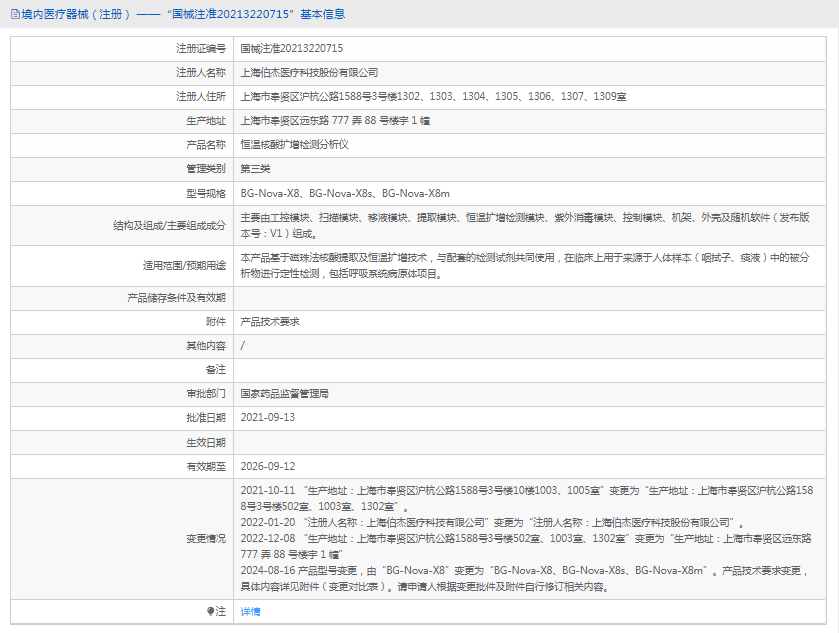839x633 pixels.
Task: Click the 有效期至 label cell
Action: [x=122, y=467]
